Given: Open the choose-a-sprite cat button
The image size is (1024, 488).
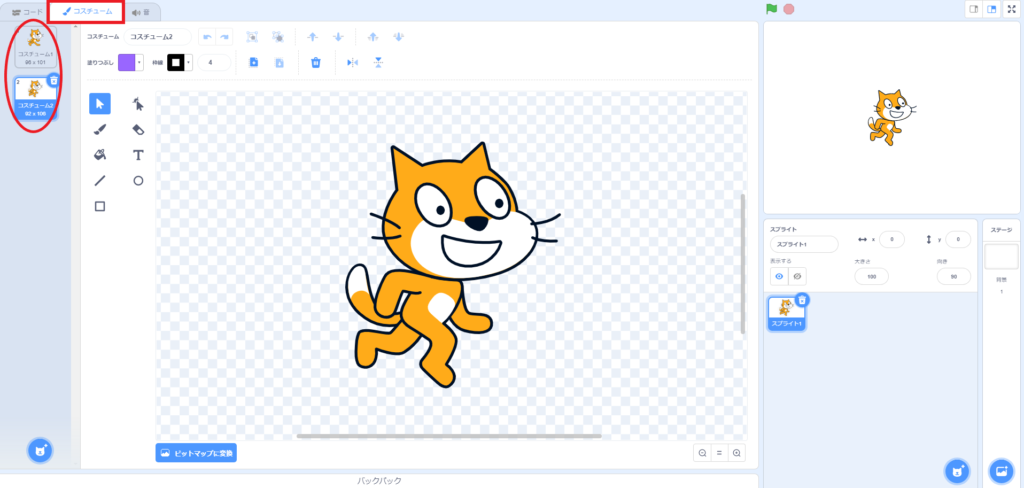Looking at the screenshot, I should click(957, 470).
